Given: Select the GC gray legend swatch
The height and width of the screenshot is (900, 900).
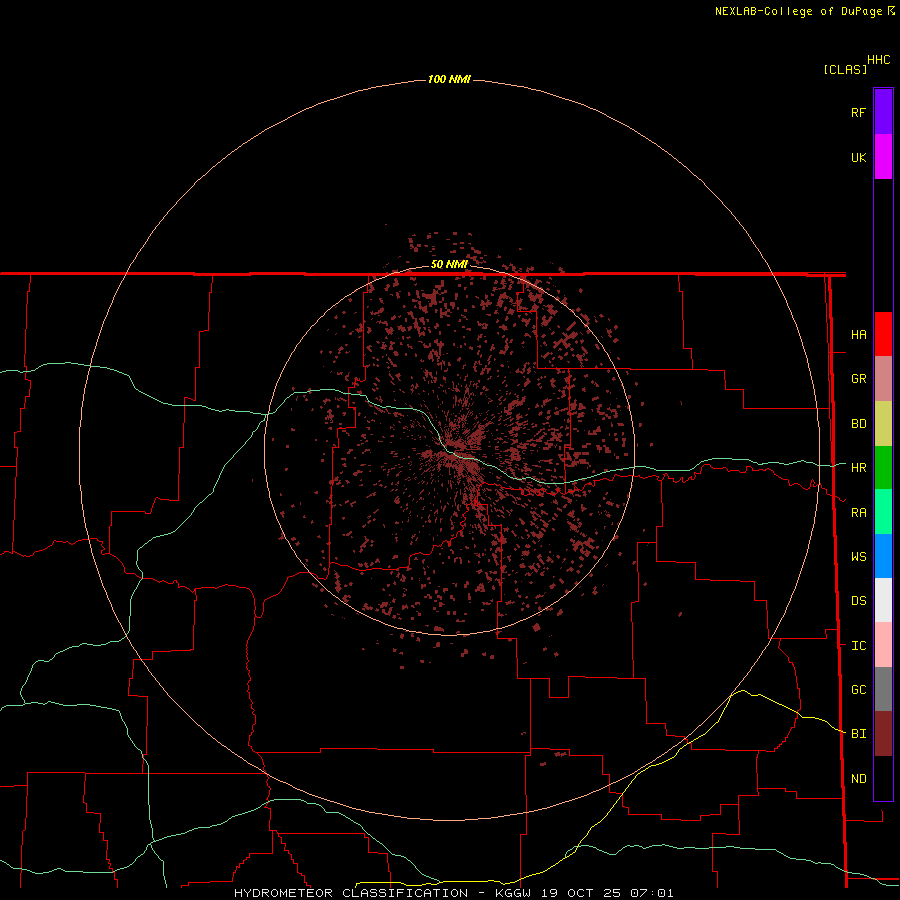Looking at the screenshot, I should tap(883, 689).
